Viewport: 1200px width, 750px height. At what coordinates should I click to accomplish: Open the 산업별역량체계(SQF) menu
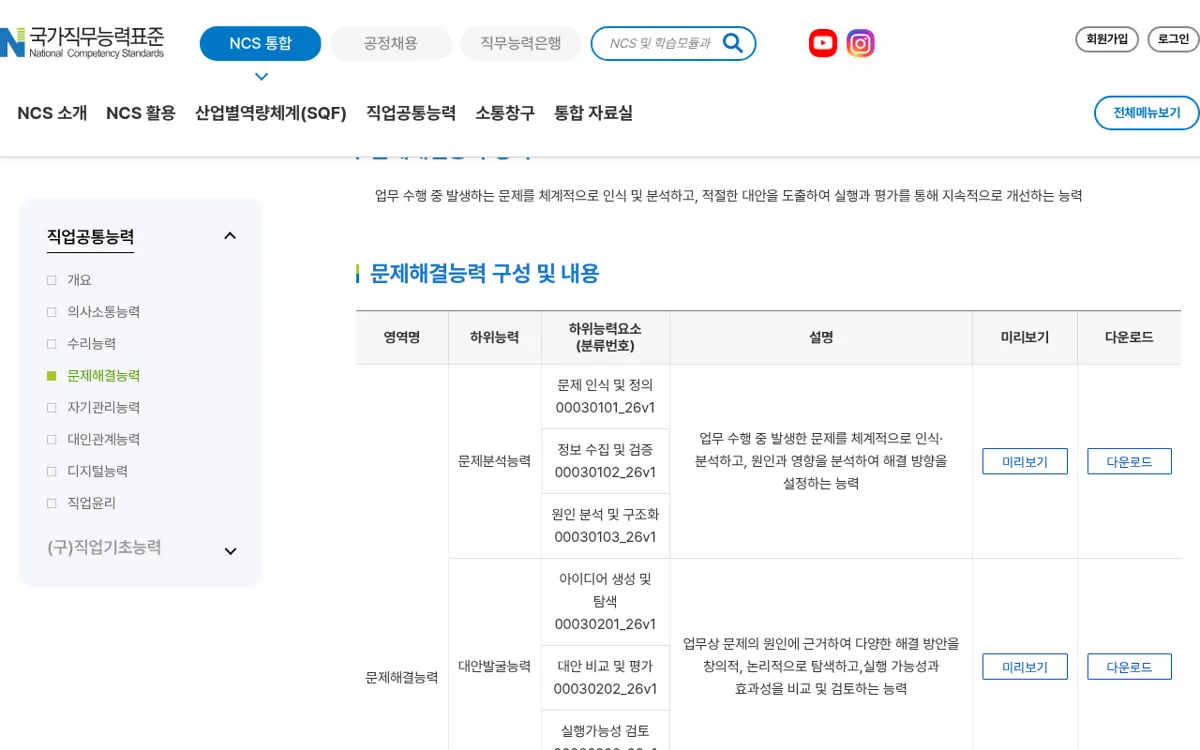coord(271,113)
